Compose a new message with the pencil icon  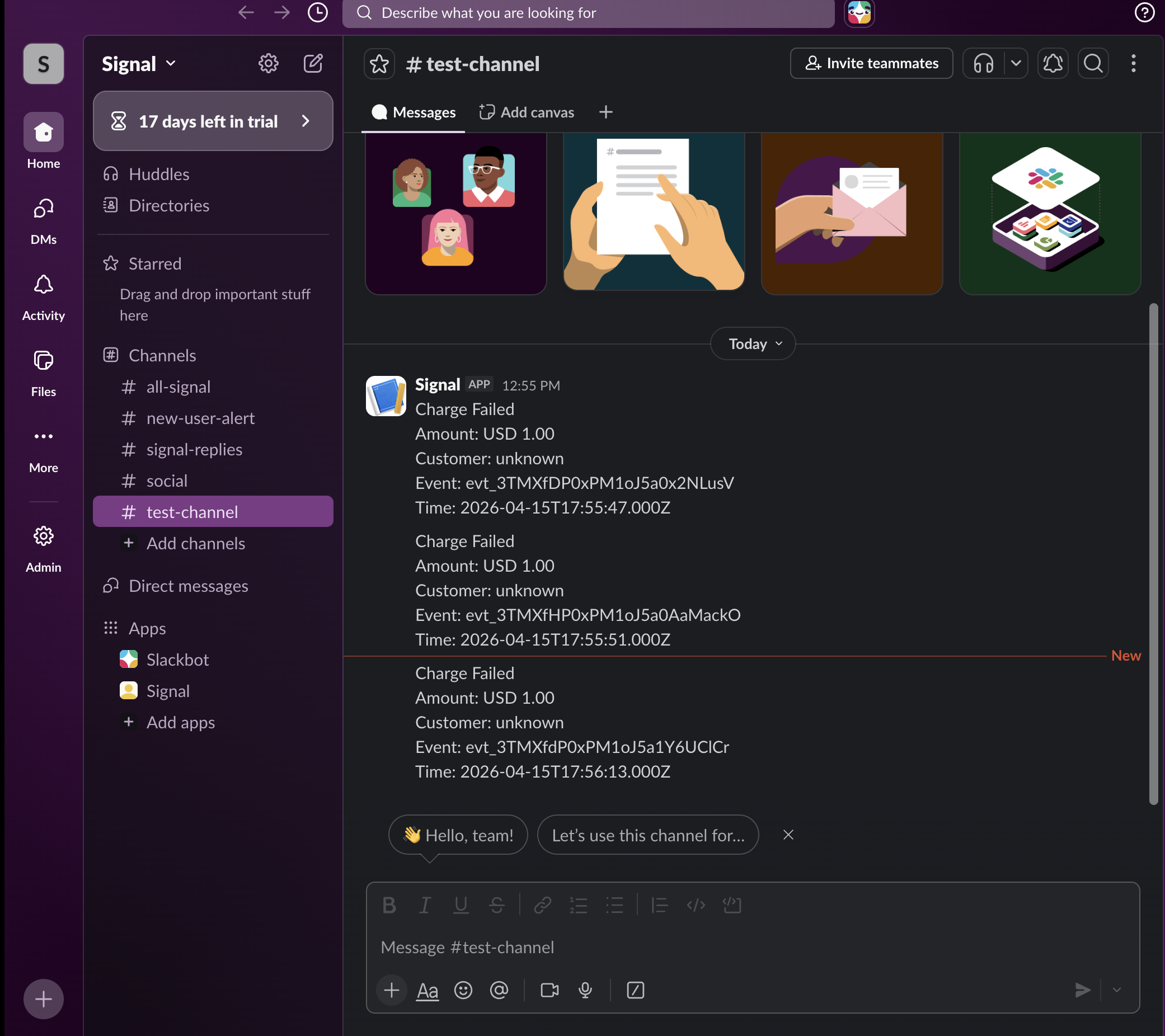(x=313, y=63)
